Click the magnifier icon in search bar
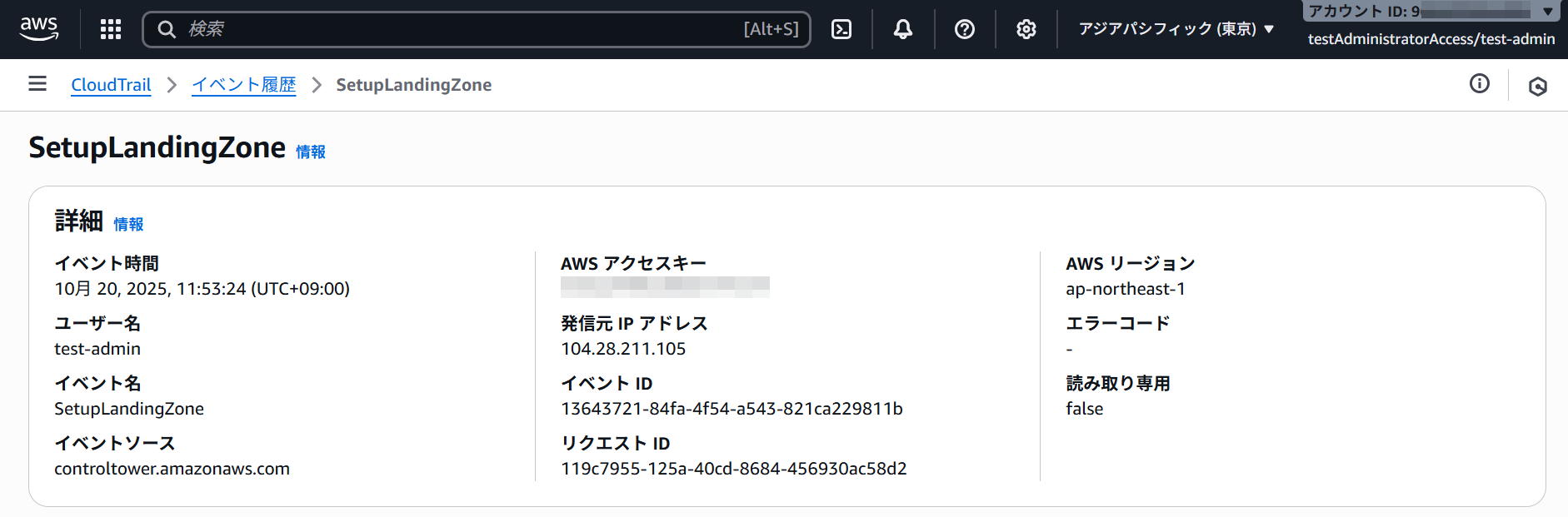Image resolution: width=1568 pixels, height=517 pixels. click(x=167, y=29)
